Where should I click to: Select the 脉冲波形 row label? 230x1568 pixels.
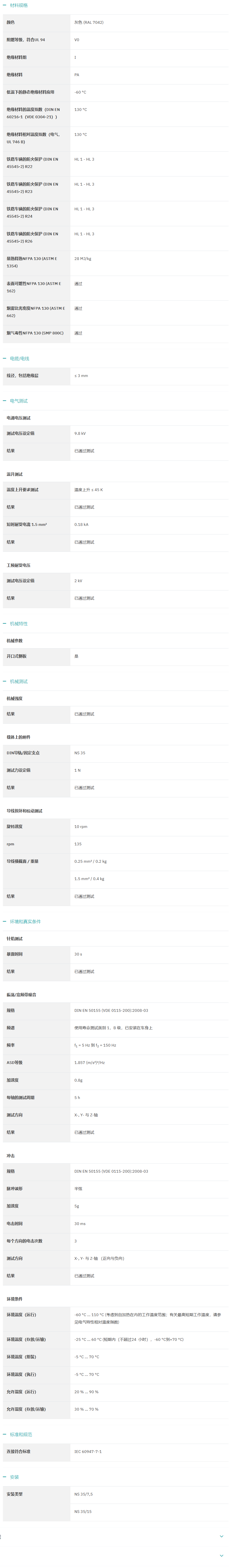click(x=15, y=1189)
